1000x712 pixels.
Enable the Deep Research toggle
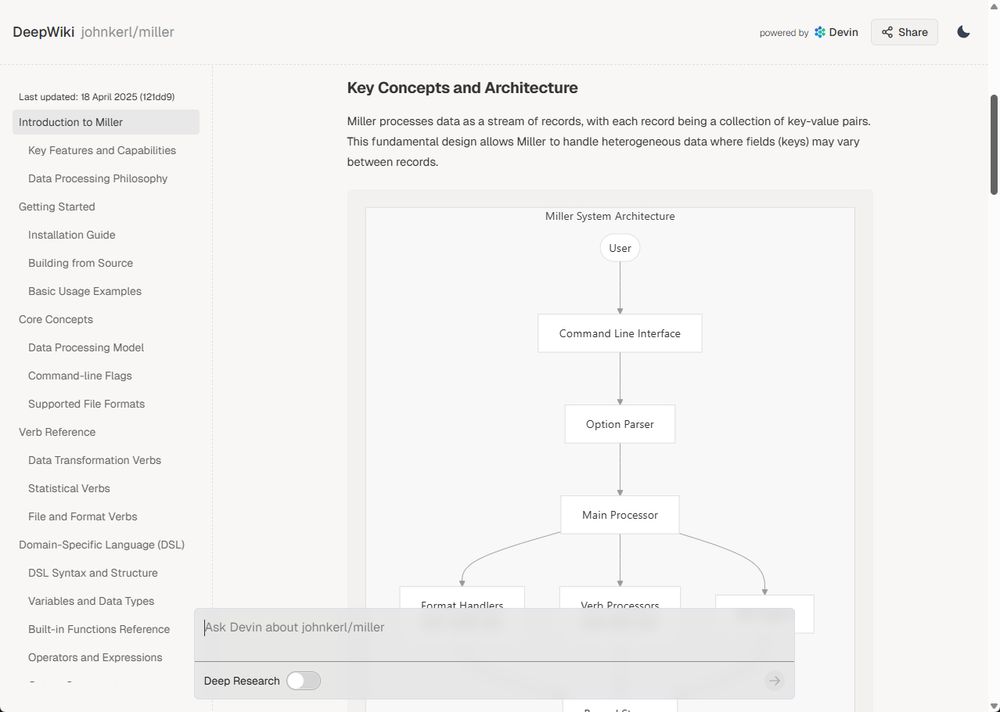click(x=303, y=681)
